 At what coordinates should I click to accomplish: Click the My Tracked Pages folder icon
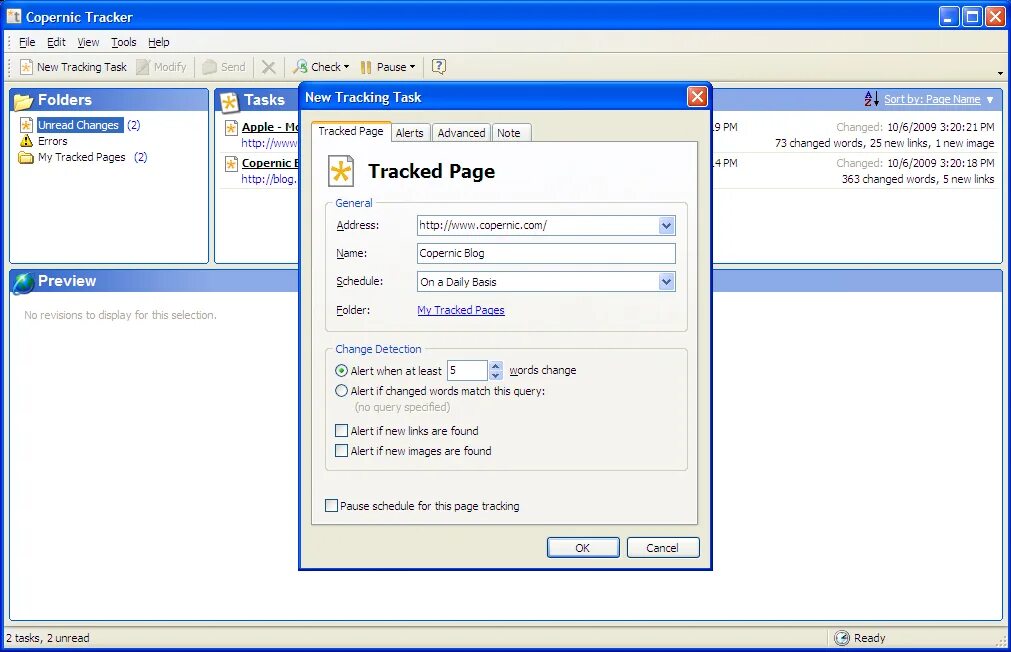click(x=26, y=157)
